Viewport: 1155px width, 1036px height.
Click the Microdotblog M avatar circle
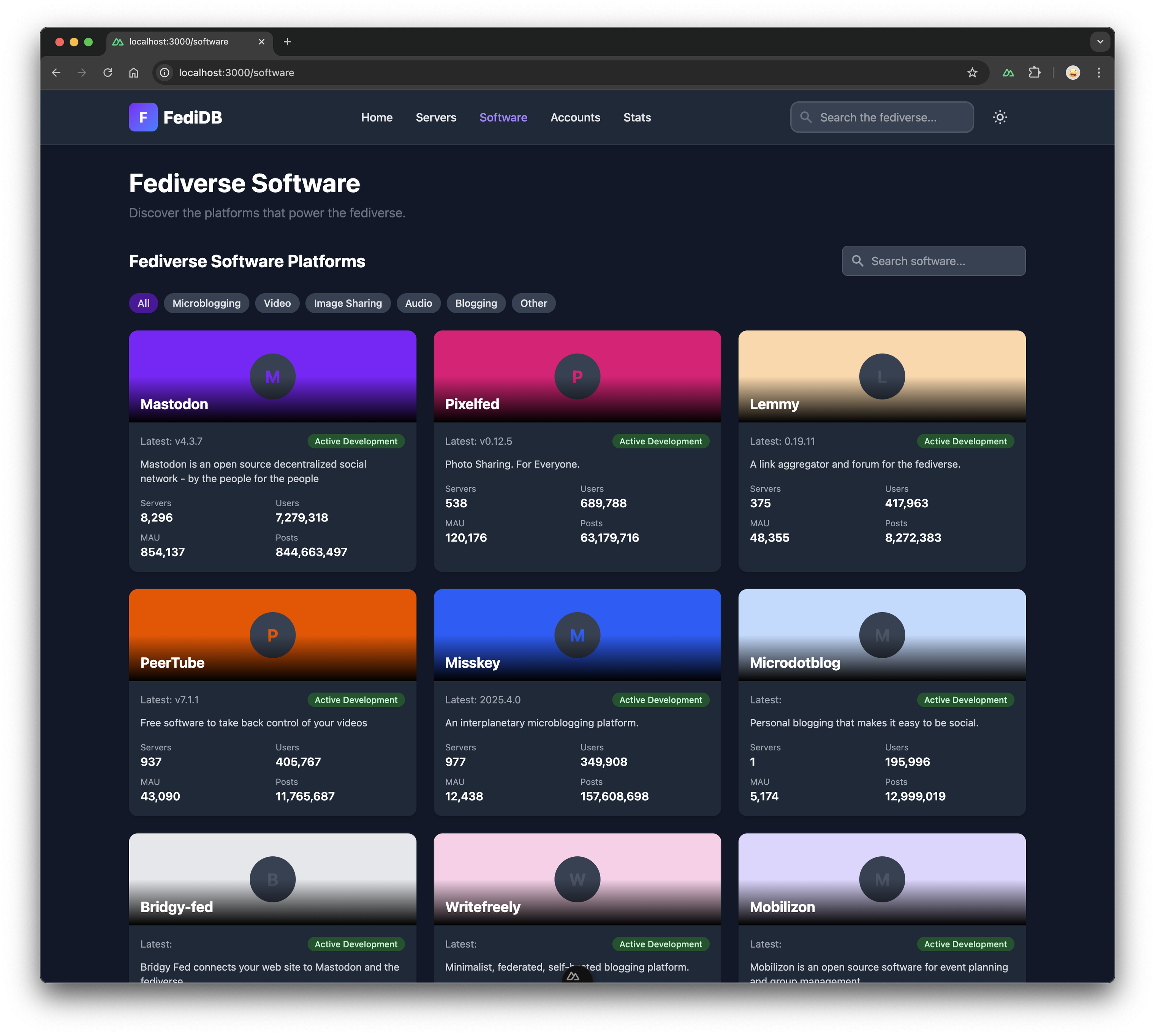click(881, 635)
